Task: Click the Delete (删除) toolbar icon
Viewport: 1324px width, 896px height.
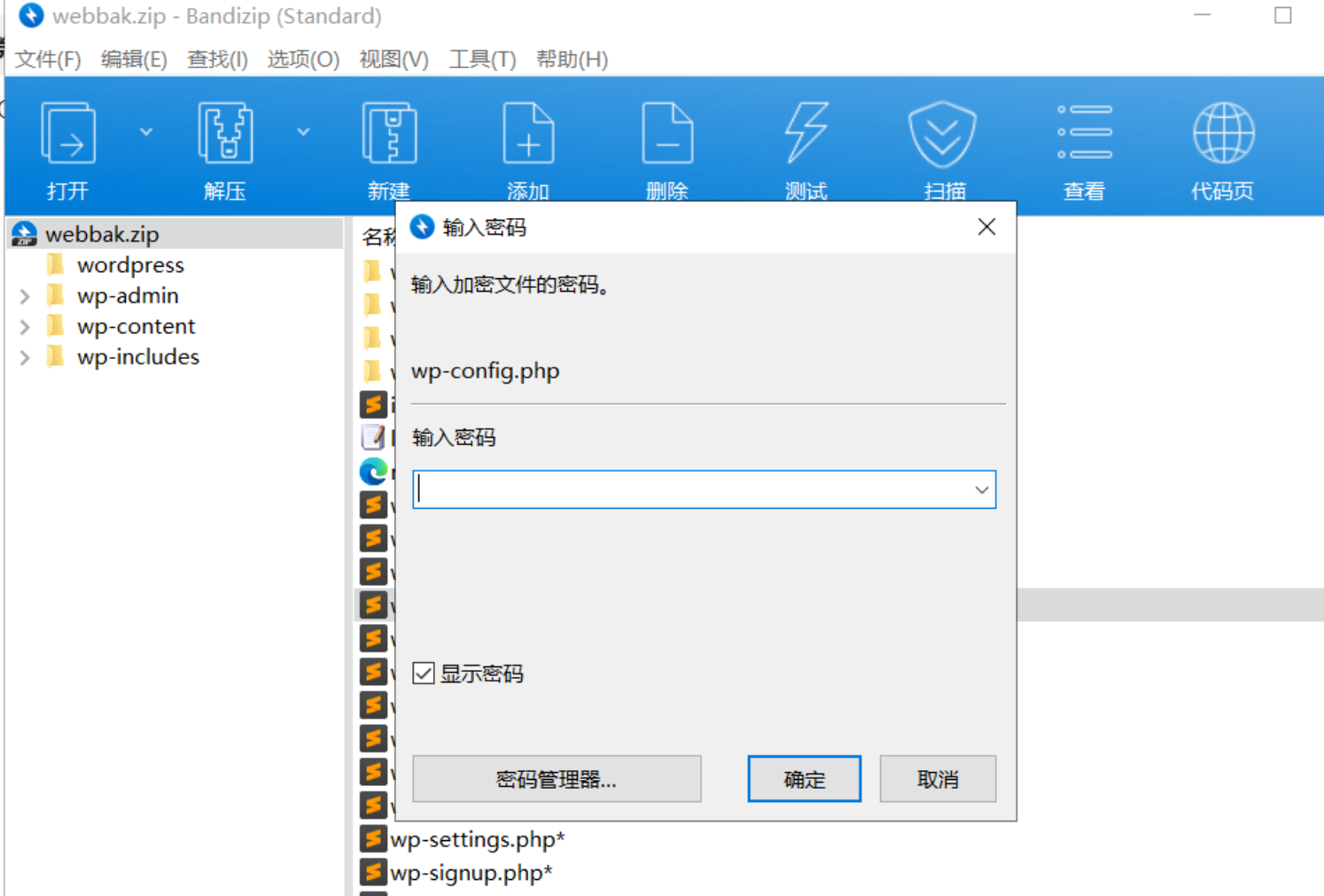Action: pos(667,134)
